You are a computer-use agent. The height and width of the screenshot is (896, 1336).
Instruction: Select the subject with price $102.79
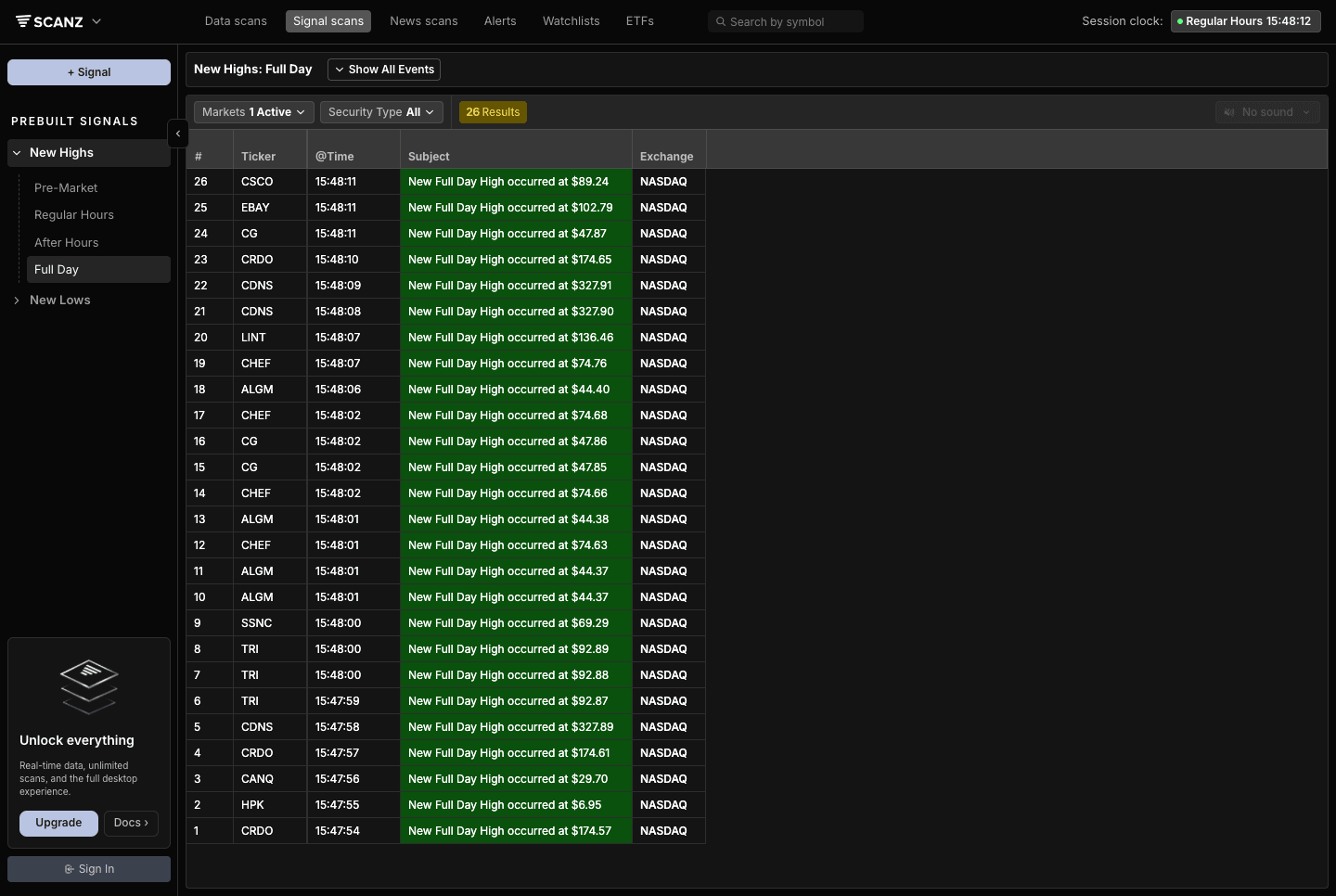(516, 208)
